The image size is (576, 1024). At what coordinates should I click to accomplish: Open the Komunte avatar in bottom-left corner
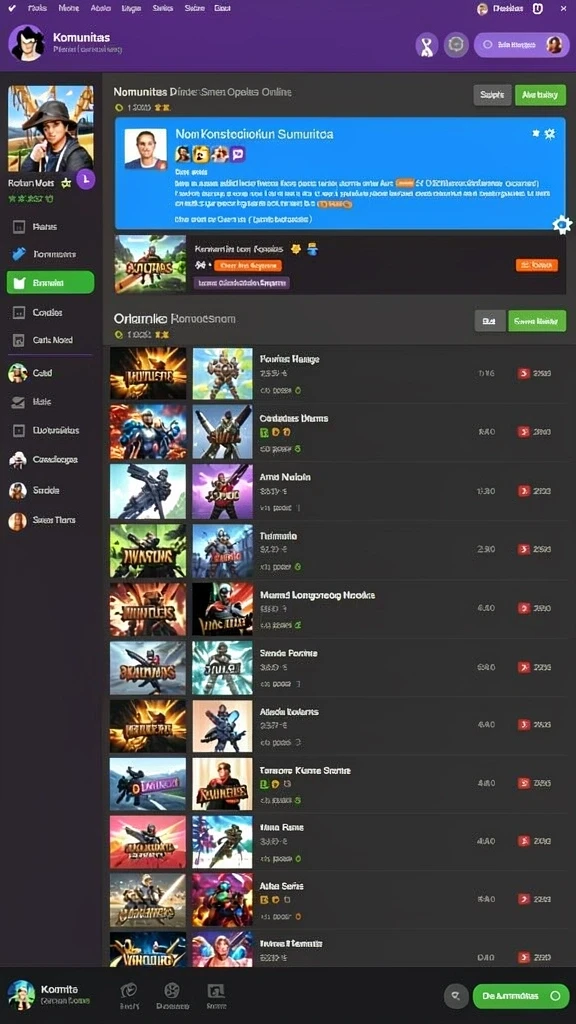click(x=21, y=995)
